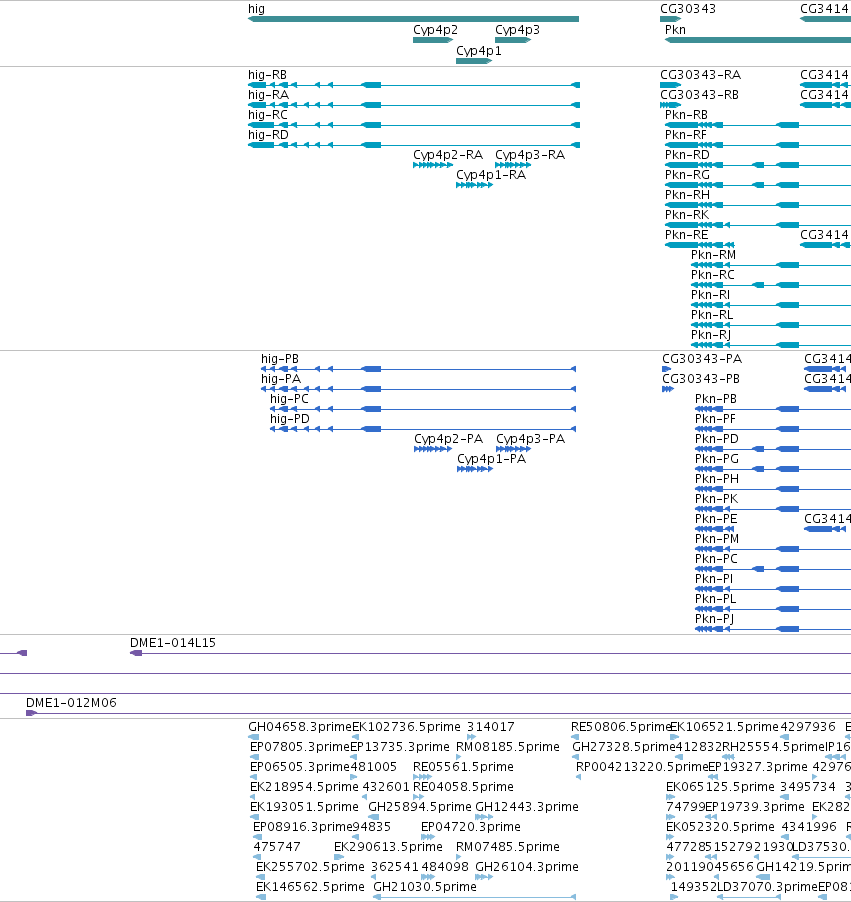Select the Pkn-RF transcript label
This screenshot has height=902, width=851.
coord(685,135)
